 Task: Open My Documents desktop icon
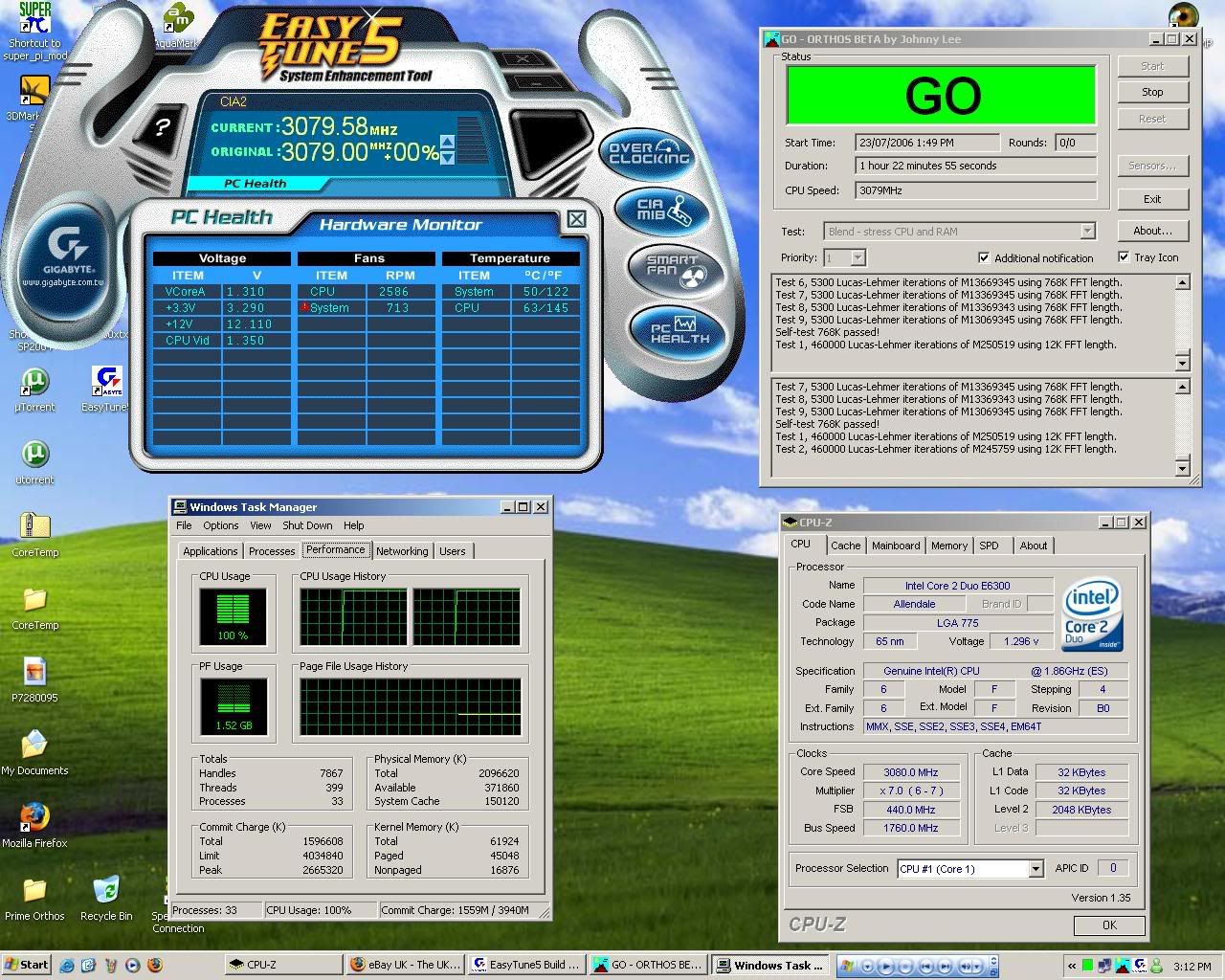tap(35, 752)
